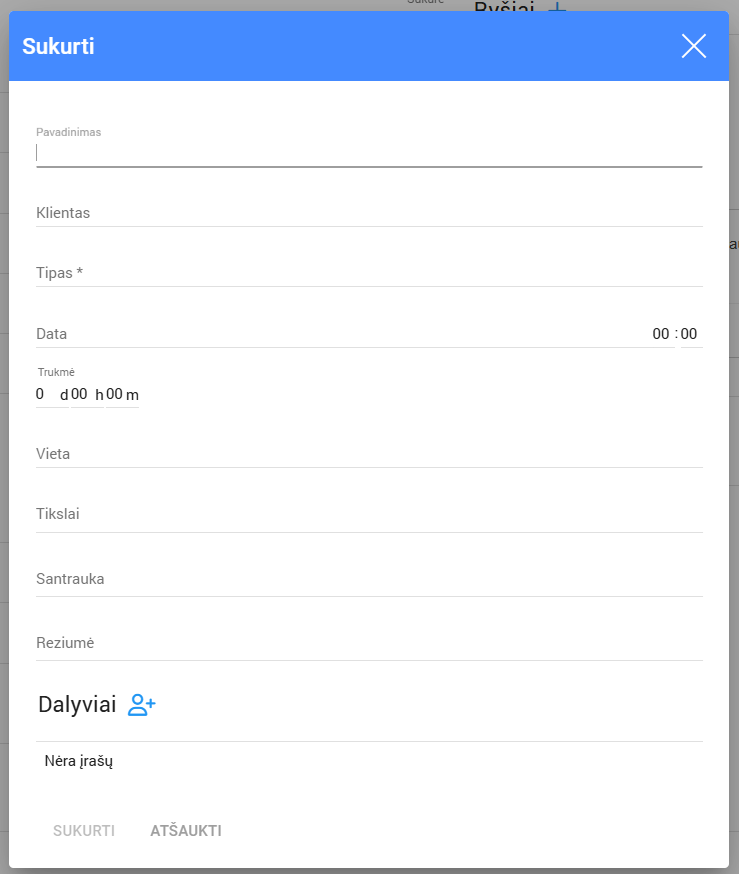Click the Santrauka text area

point(368,579)
